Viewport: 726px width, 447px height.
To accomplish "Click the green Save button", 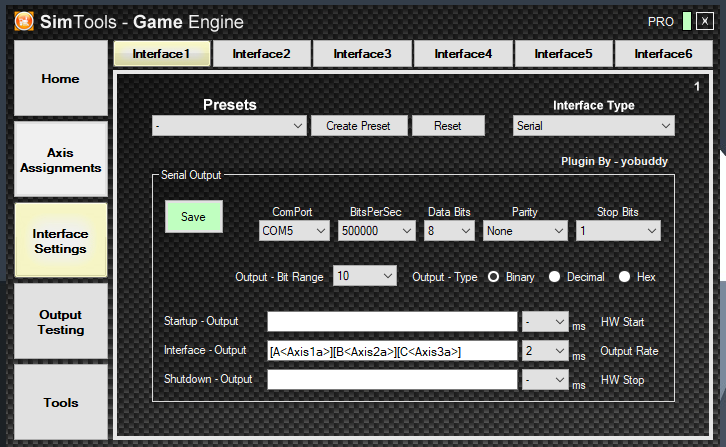I will (194, 217).
